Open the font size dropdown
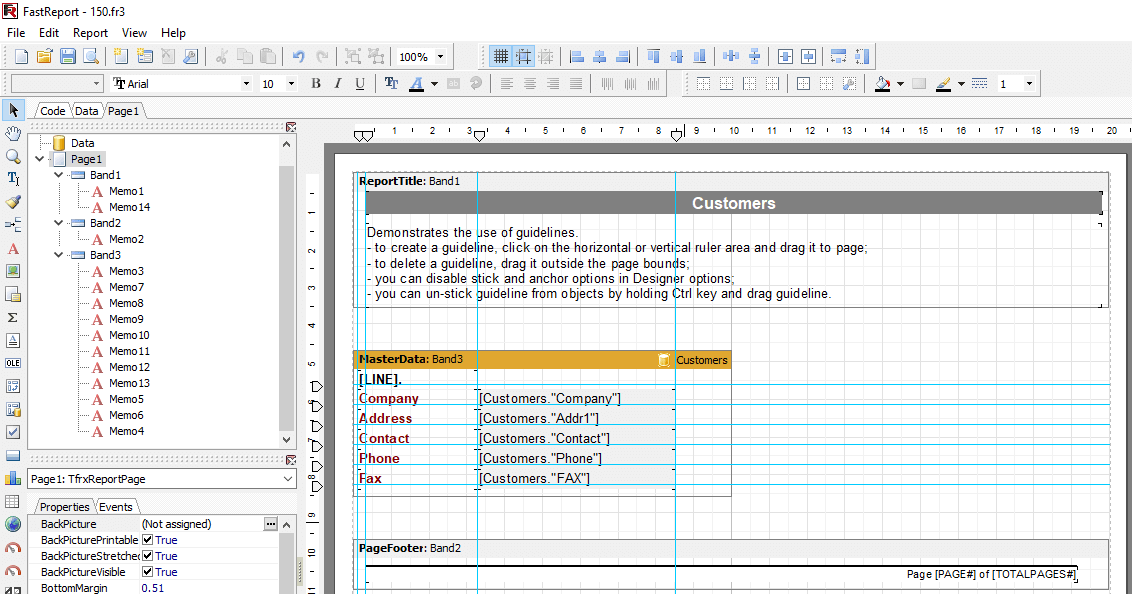1132x594 pixels. [x=292, y=84]
